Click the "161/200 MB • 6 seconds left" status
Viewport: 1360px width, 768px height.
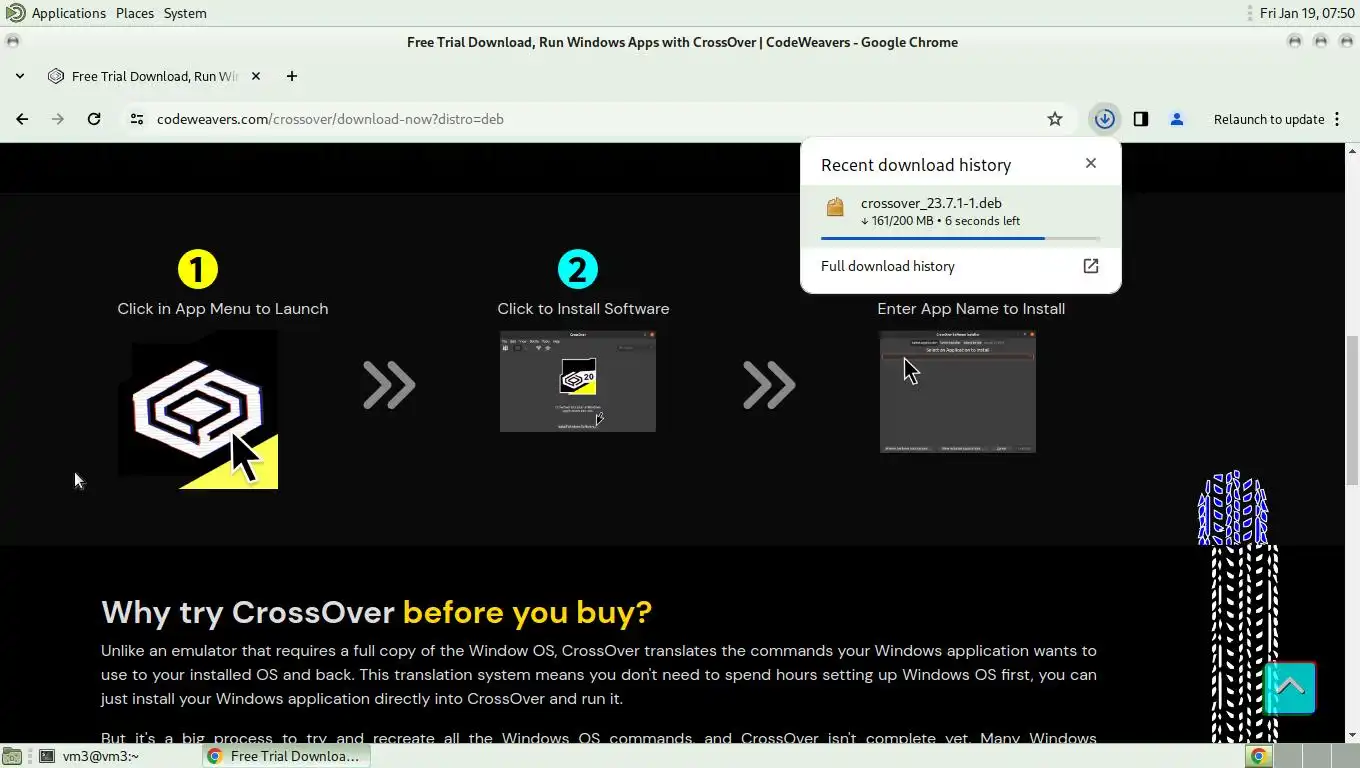click(x=940, y=221)
